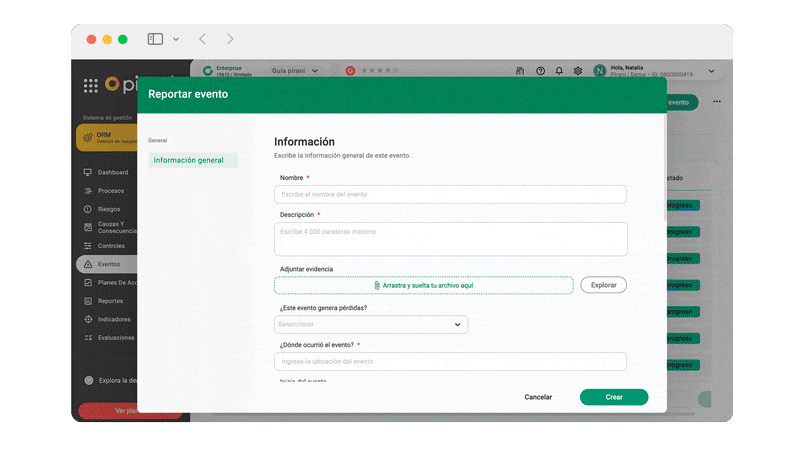
Task: Click the paperclip attach icon
Action: pos(377,285)
